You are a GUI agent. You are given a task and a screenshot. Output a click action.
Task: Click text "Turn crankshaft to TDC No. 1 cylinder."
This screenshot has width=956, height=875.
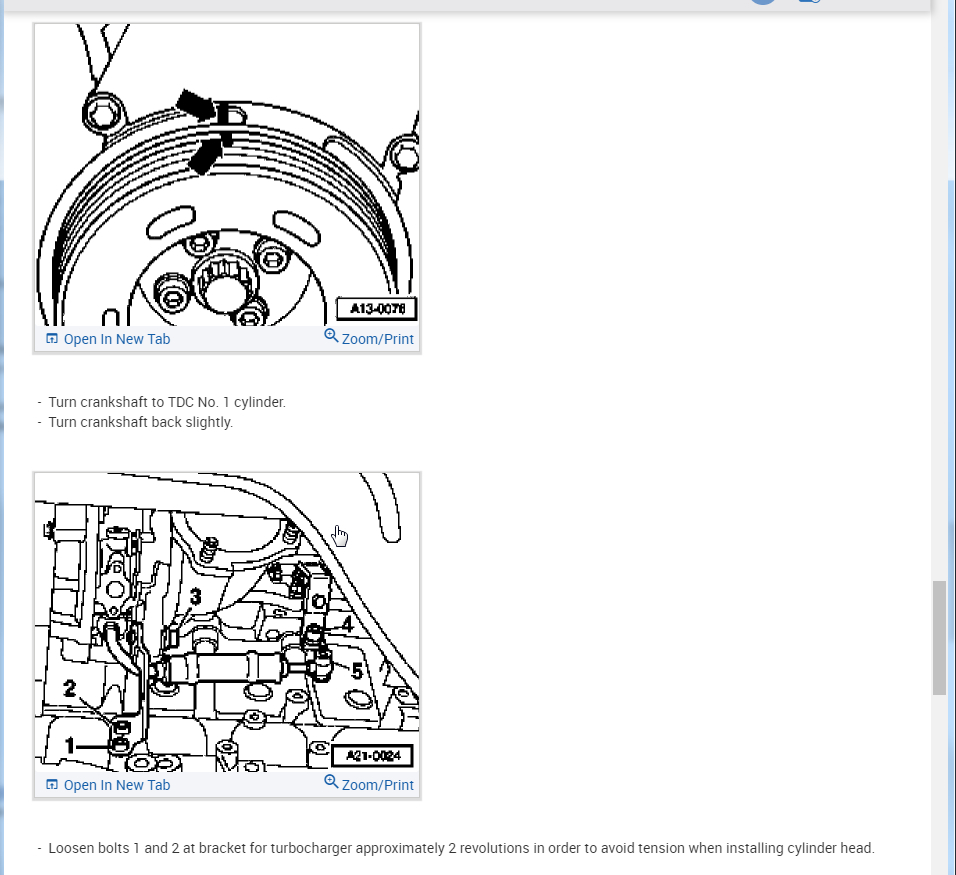pos(166,402)
